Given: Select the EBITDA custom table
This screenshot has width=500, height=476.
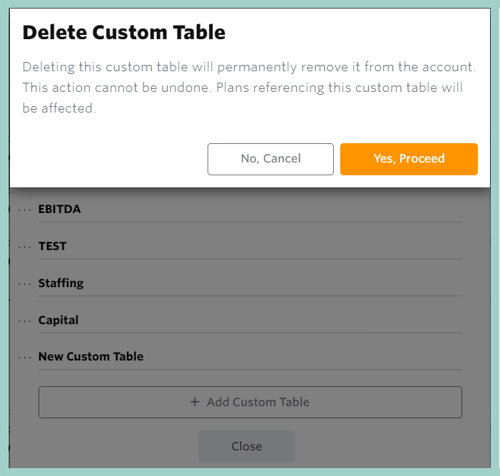Looking at the screenshot, I should [59, 209].
